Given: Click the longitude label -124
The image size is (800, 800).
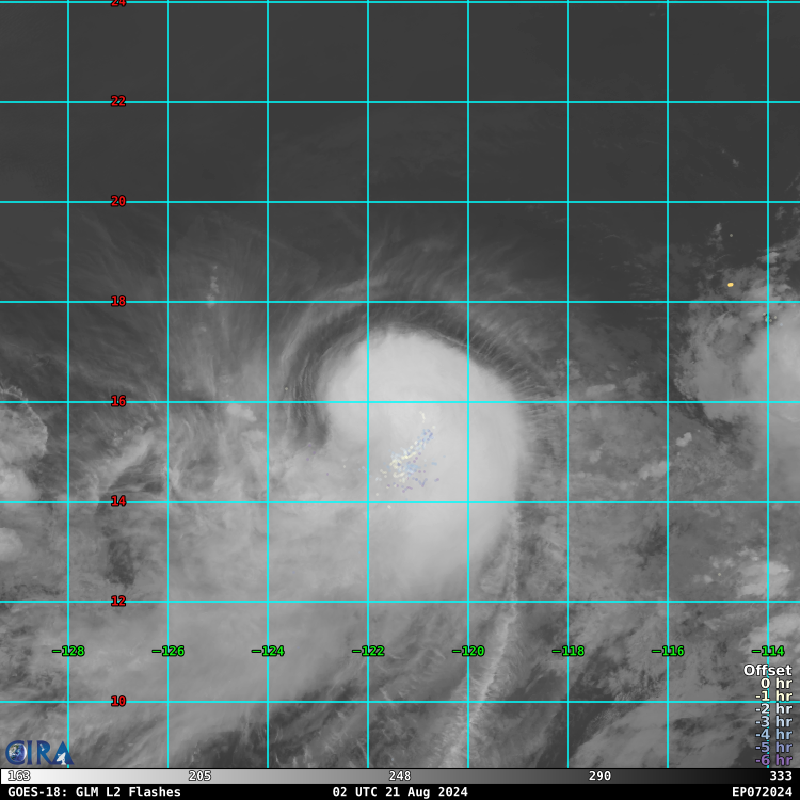Looking at the screenshot, I should pos(268,651).
